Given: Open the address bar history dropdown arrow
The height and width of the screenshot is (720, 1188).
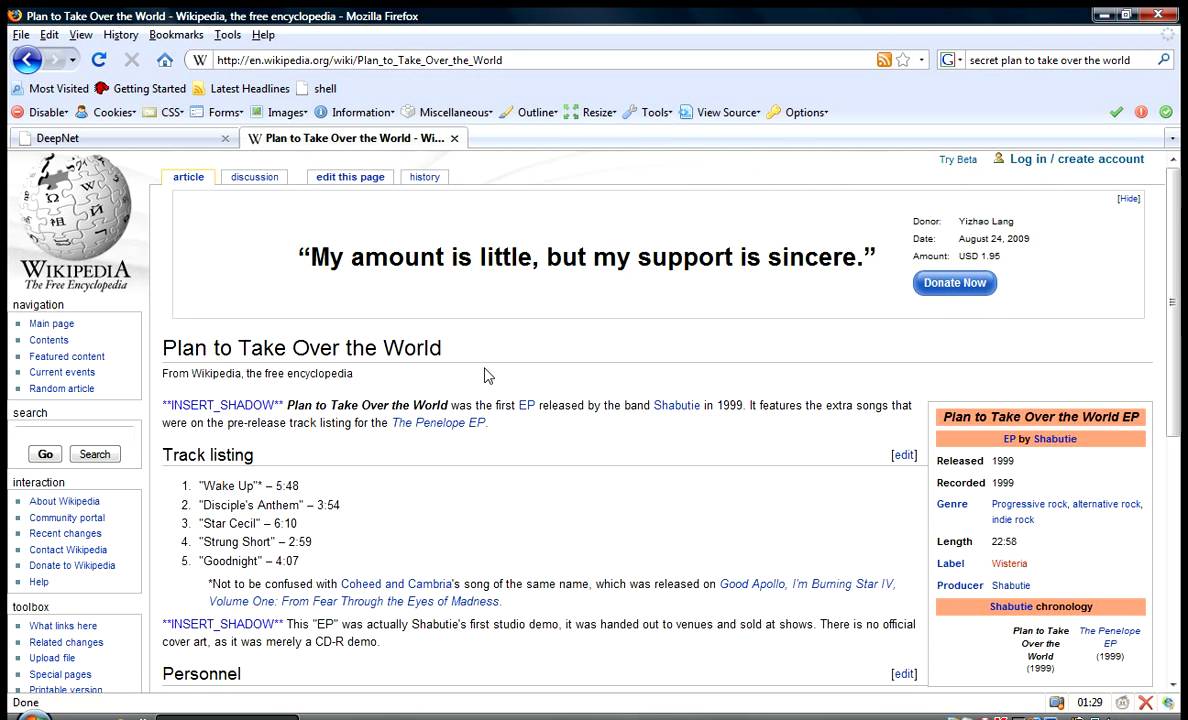Looking at the screenshot, I should (x=921, y=60).
